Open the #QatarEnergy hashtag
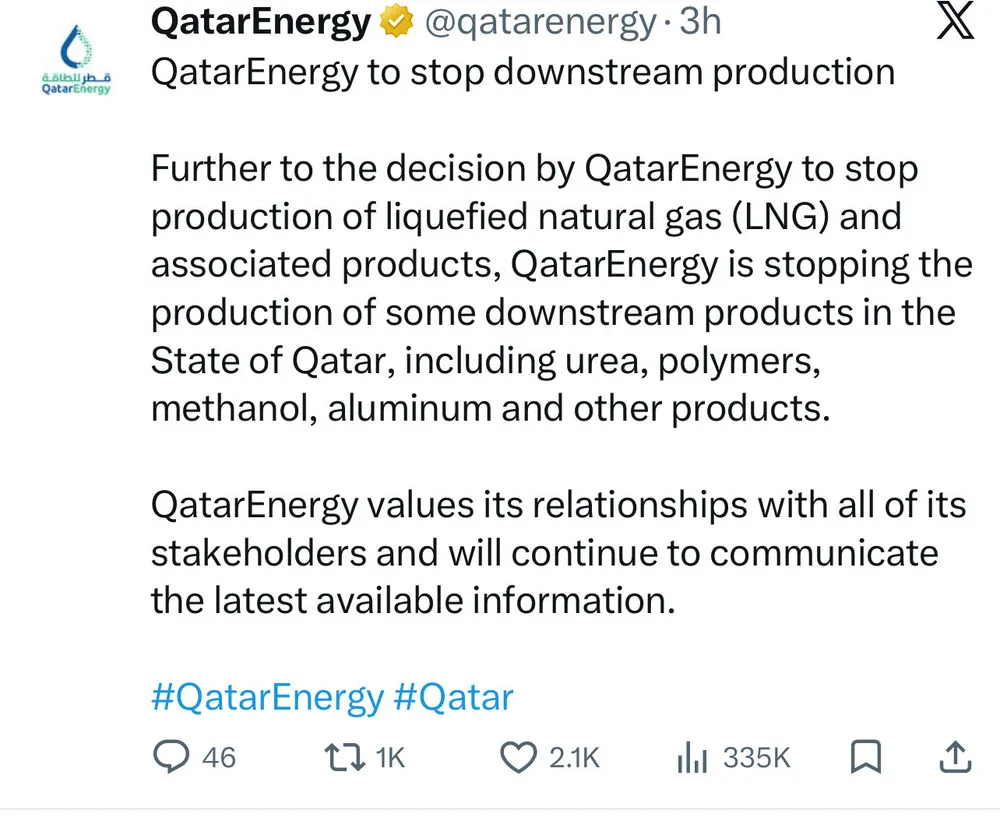 pos(267,697)
